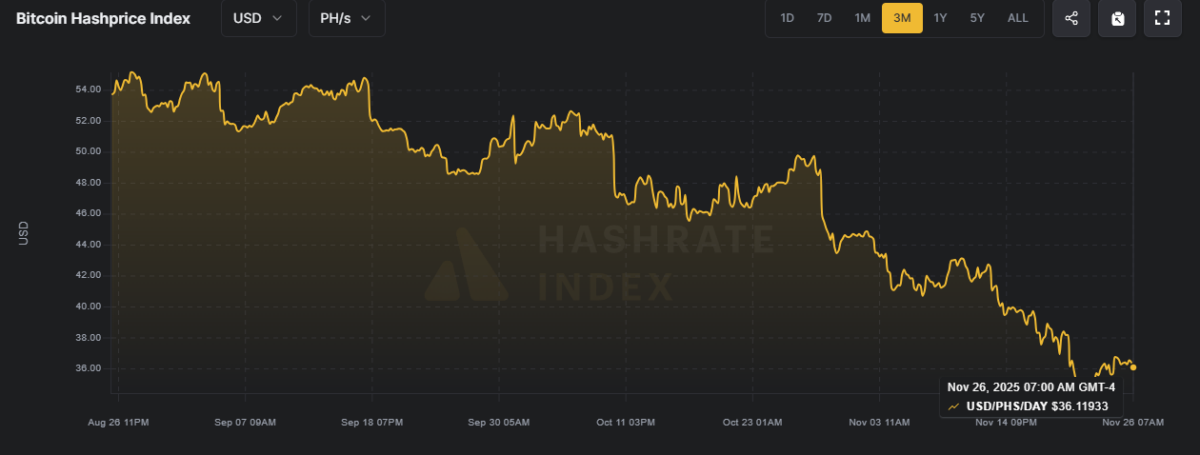Click the clipboard embed icon

[x=1117, y=18]
